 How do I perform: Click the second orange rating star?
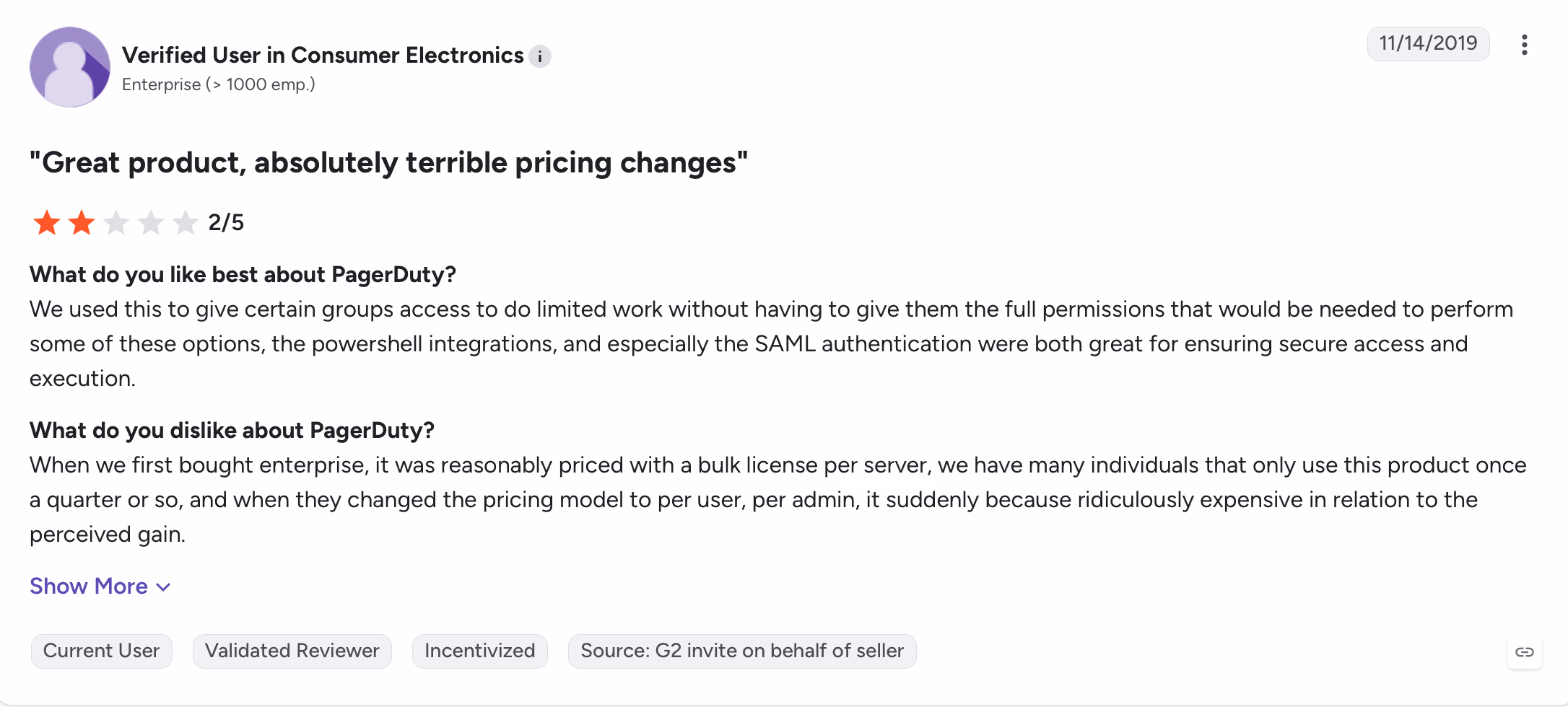[82, 223]
